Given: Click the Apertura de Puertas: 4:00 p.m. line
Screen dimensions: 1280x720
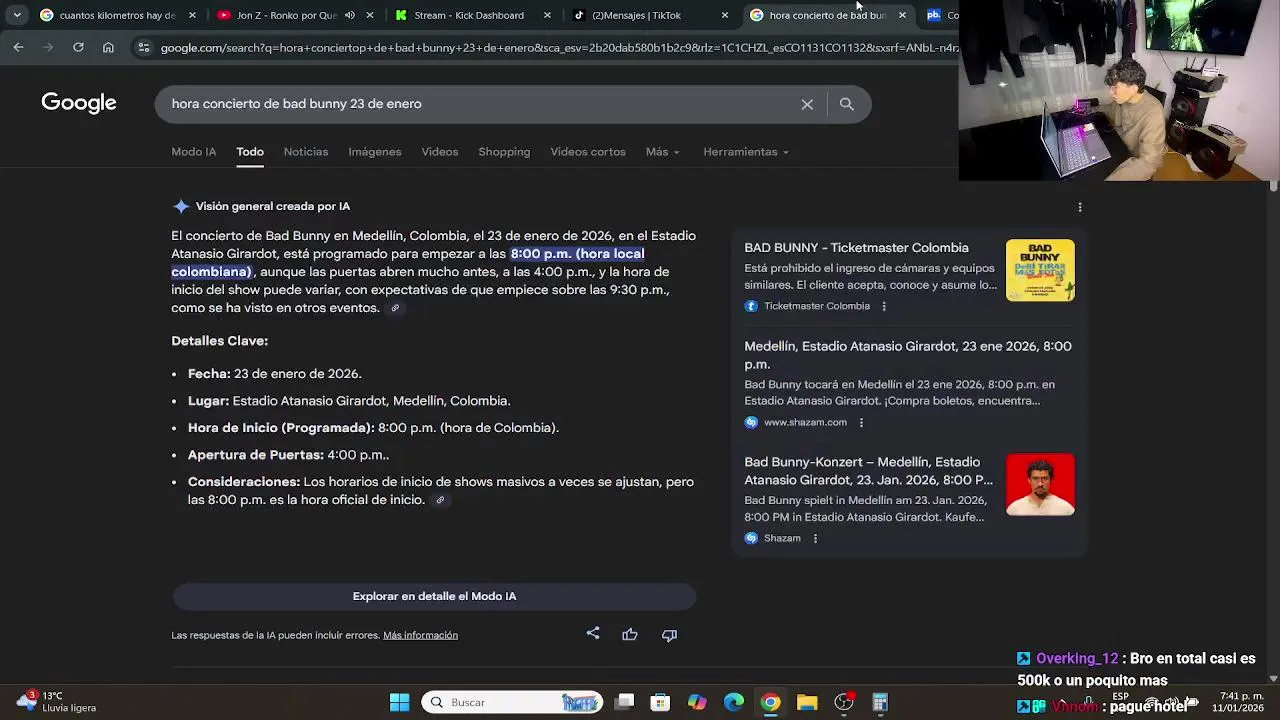Looking at the screenshot, I should point(288,455).
